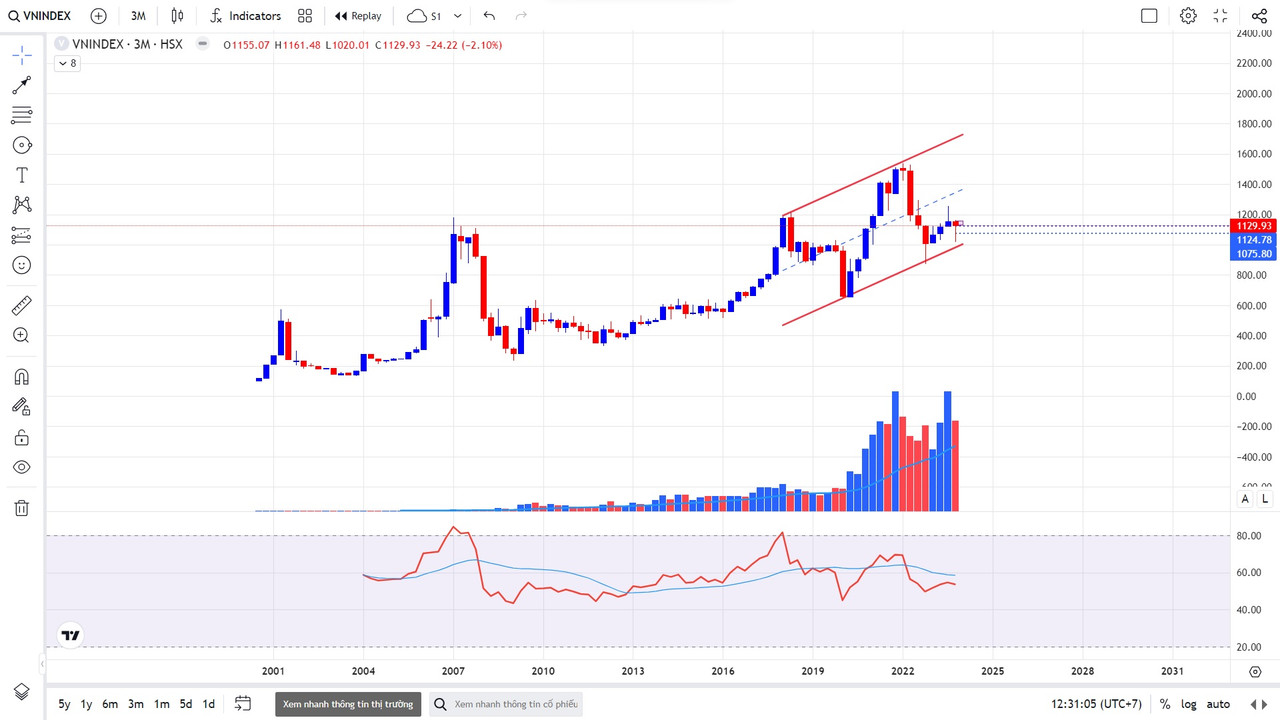Expand the layout dropdown arrow next to S1
1280x720 pixels.
point(458,16)
